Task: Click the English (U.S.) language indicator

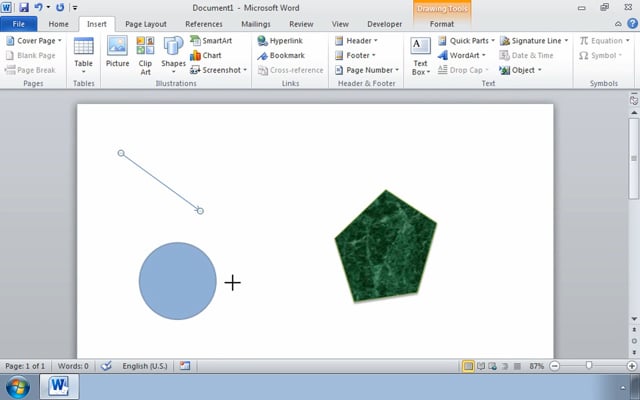Action: point(145,367)
